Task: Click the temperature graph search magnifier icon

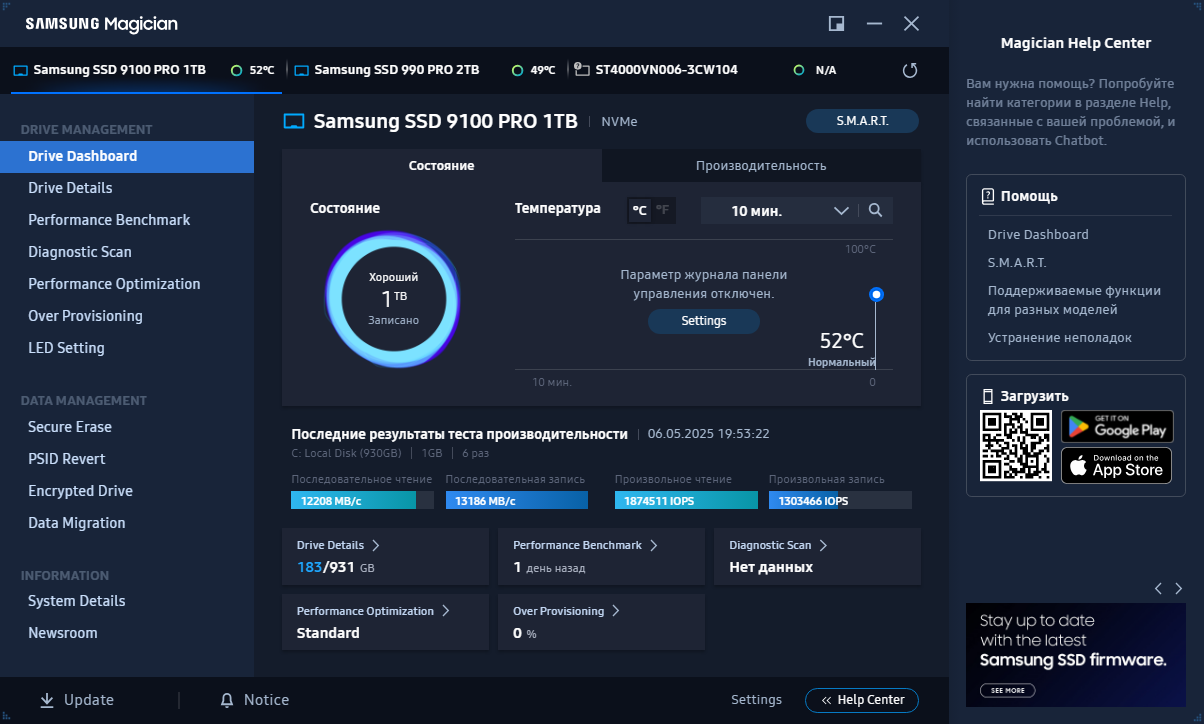Action: [875, 211]
